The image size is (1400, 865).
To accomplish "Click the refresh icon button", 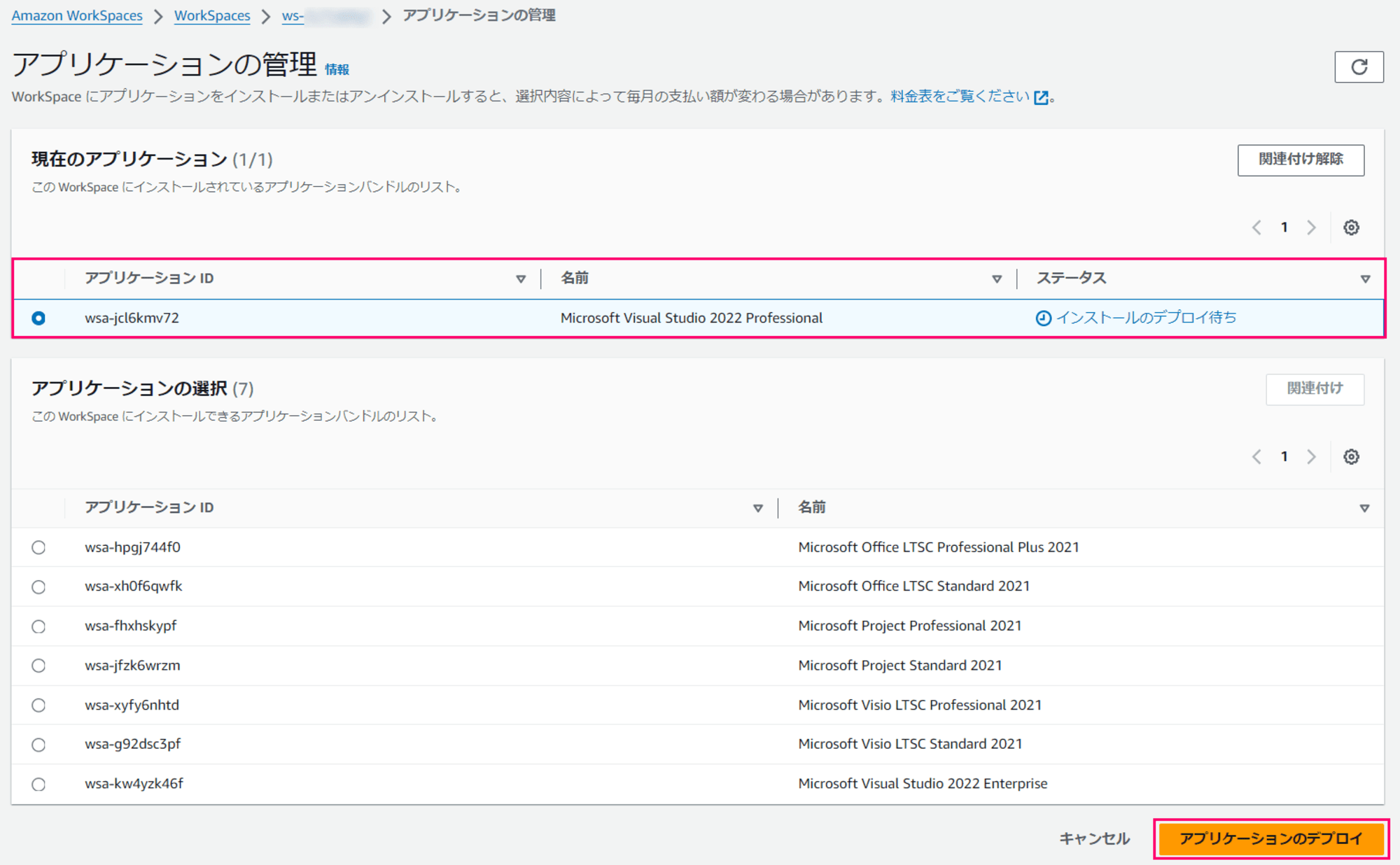I will (x=1359, y=67).
